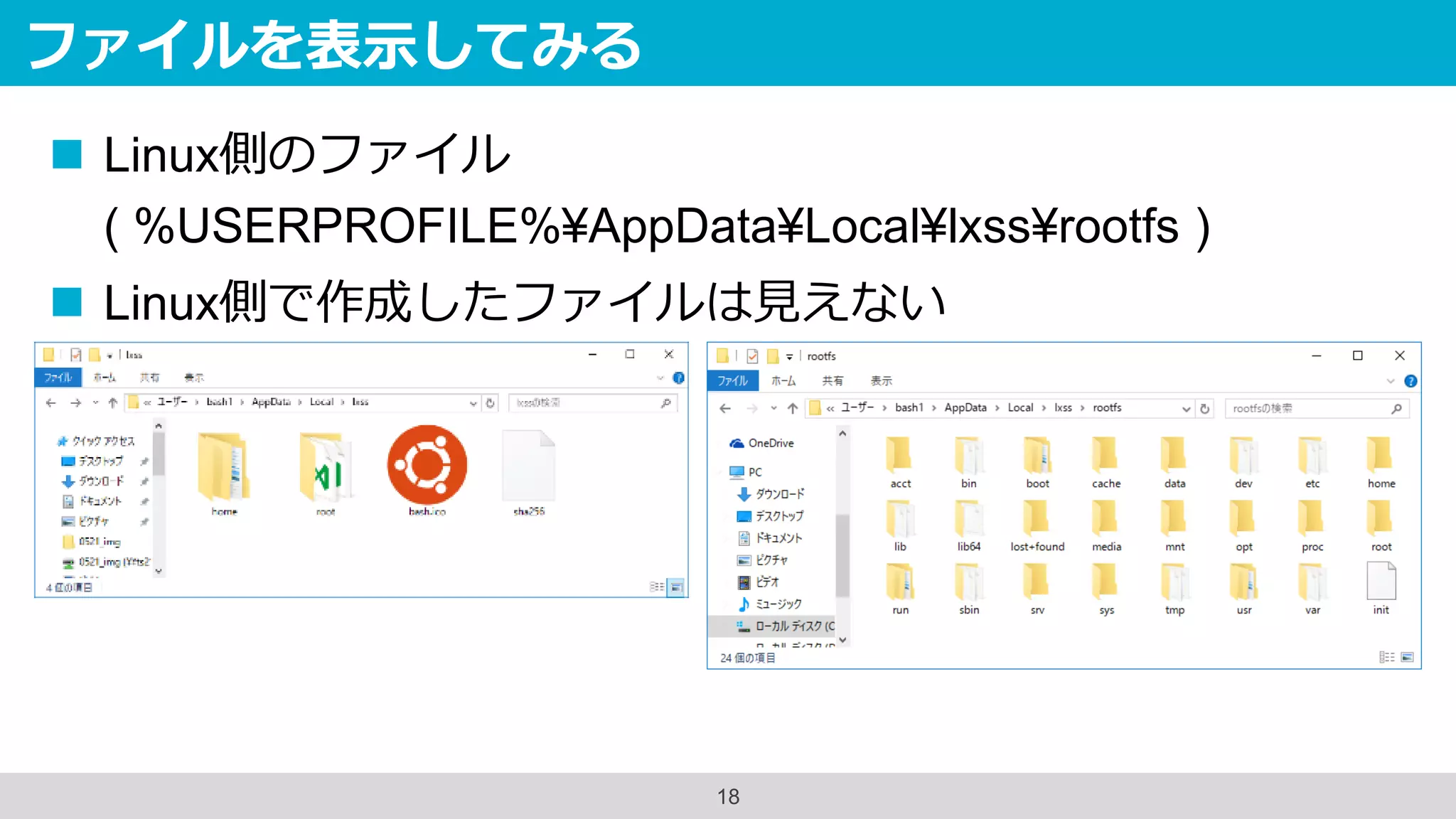Select ローカル ディスク (C in navigation pane
This screenshot has height=819, width=1456.
(x=785, y=626)
